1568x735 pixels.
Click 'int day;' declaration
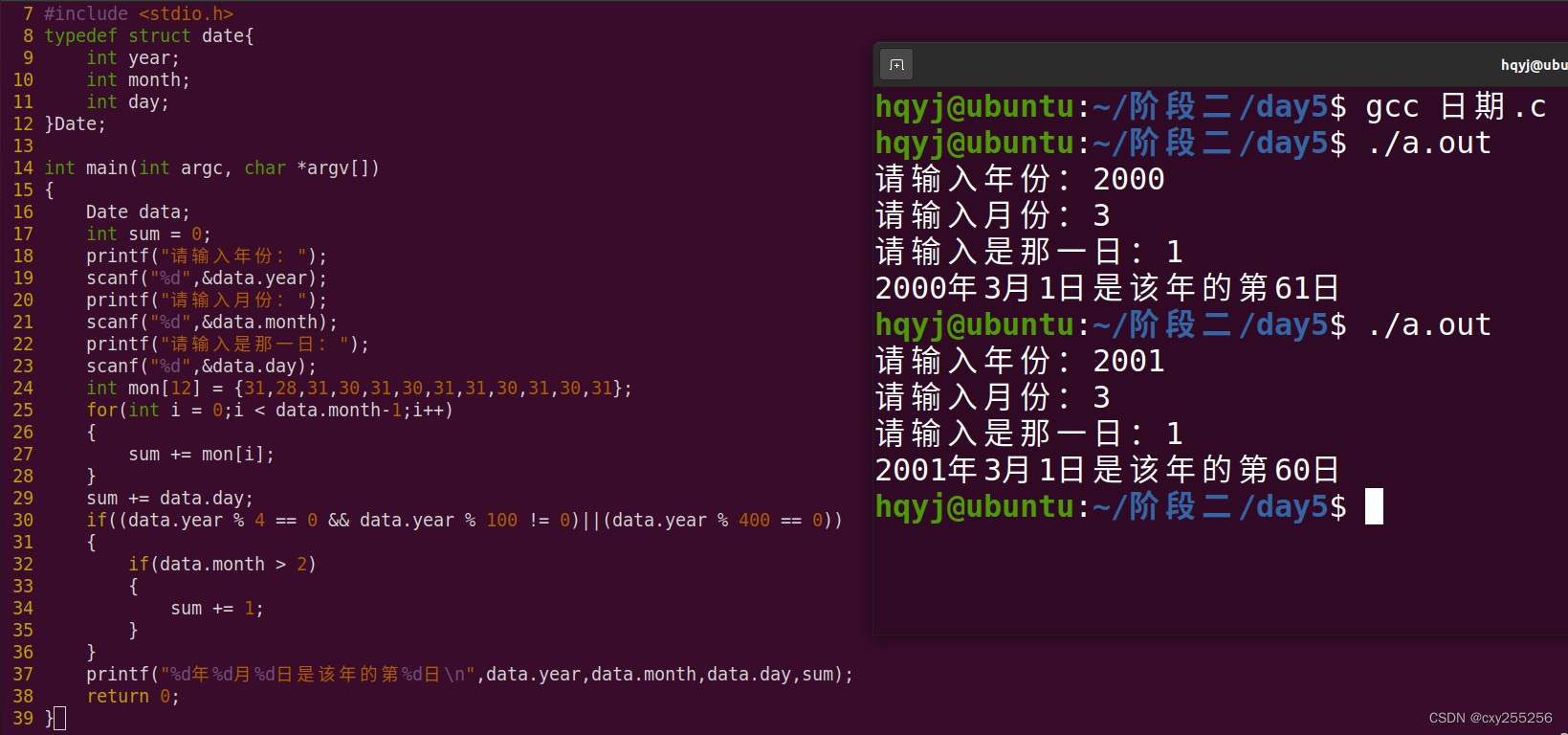[127, 101]
